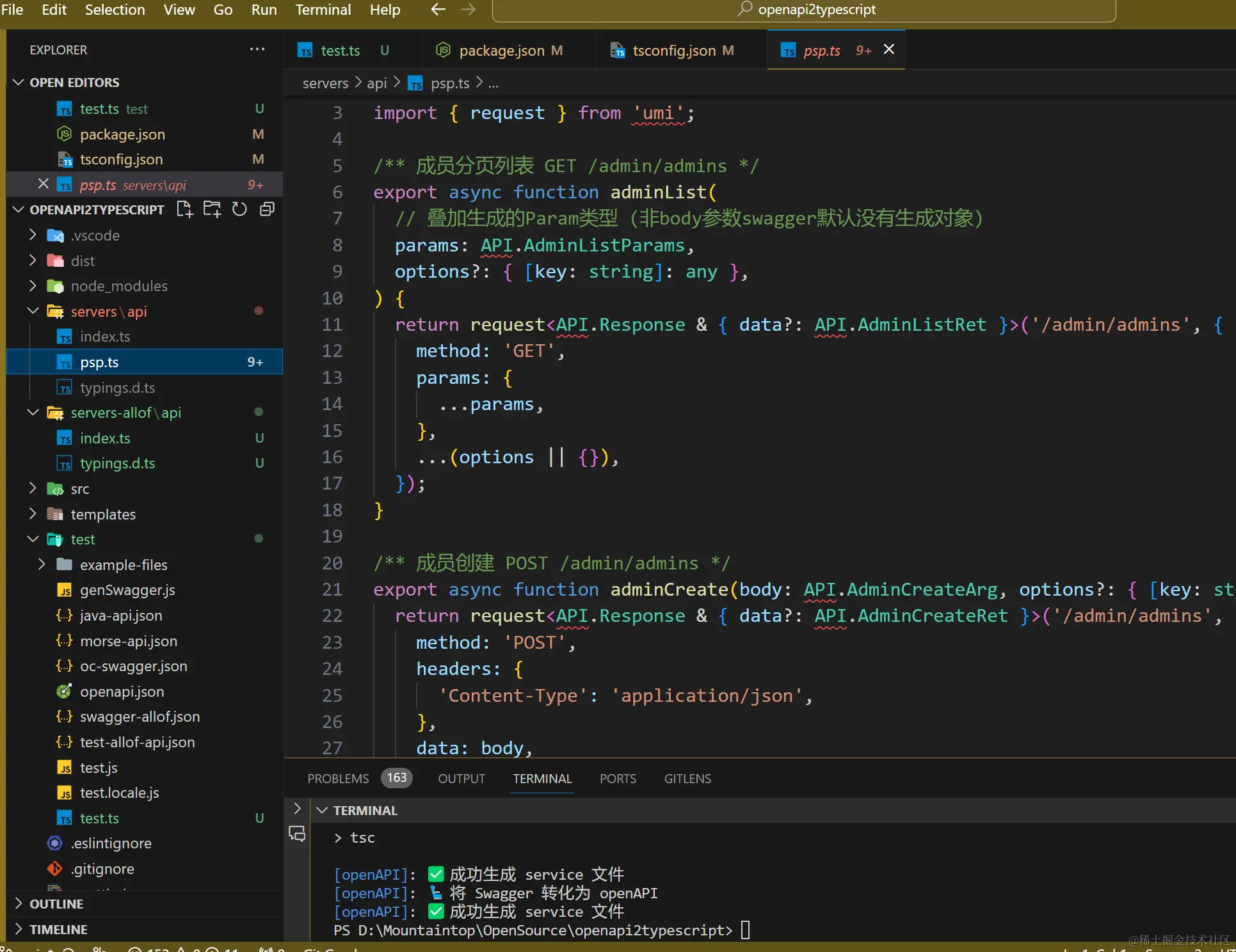1236x952 pixels.
Task: Click the node_modules folder icon
Action: [55, 286]
